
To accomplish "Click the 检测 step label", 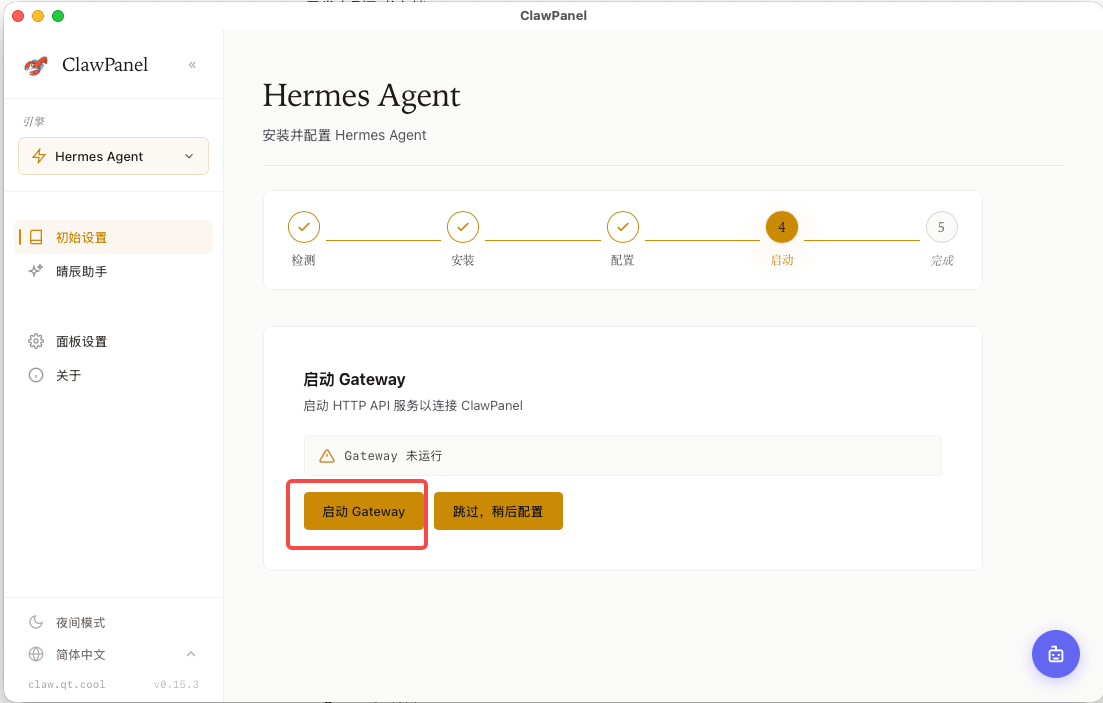I will click(x=304, y=260).
